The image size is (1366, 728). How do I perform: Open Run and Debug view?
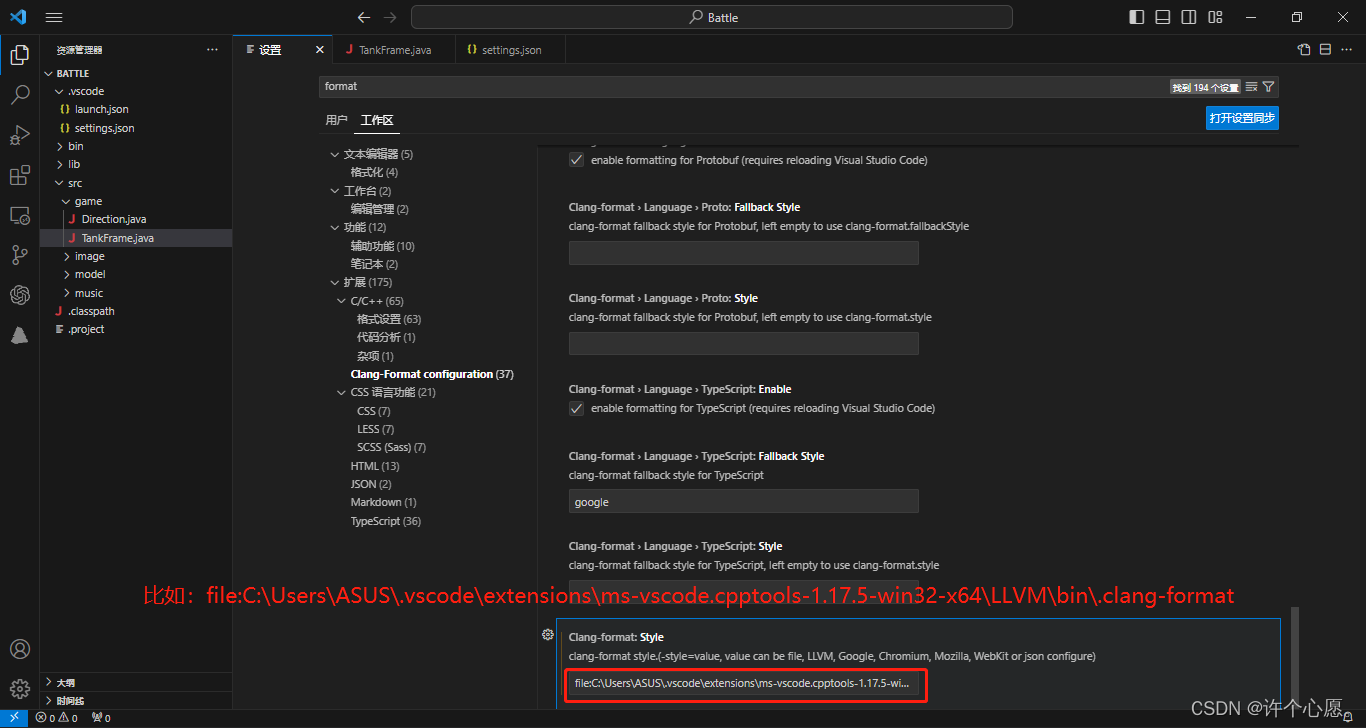pyautogui.click(x=20, y=135)
